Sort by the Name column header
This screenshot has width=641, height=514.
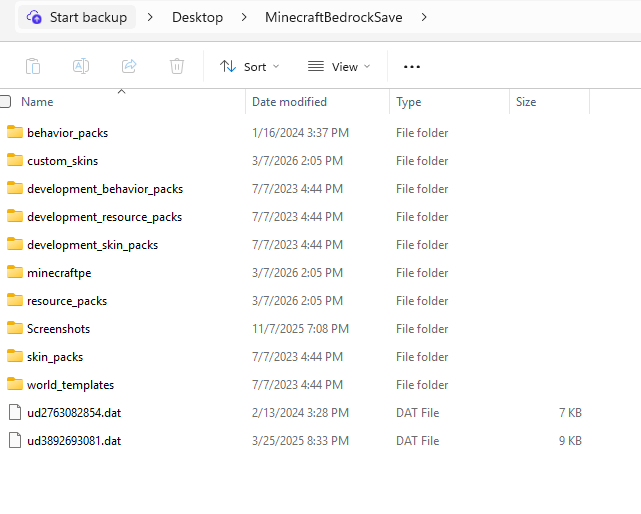(37, 102)
